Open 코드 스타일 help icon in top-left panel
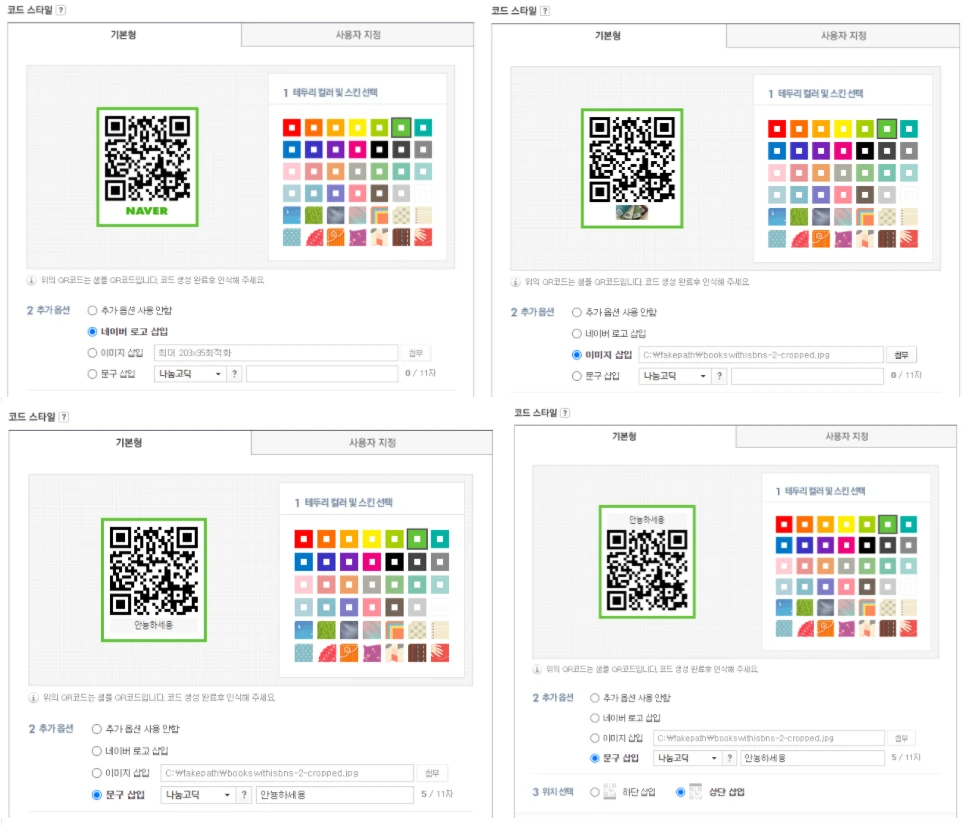 (61, 10)
